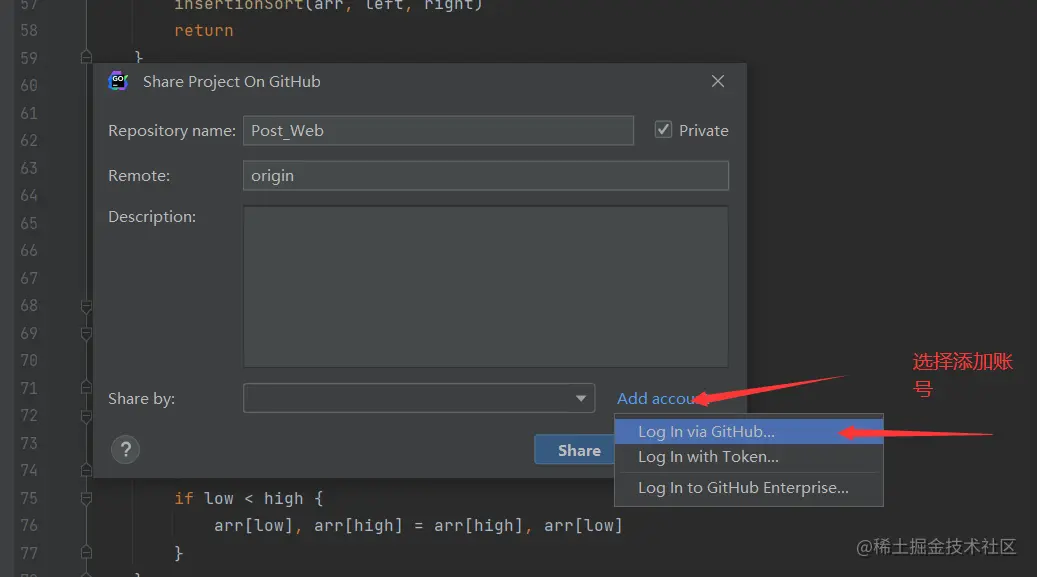Select Log In via GitHub... menu item

749,431
